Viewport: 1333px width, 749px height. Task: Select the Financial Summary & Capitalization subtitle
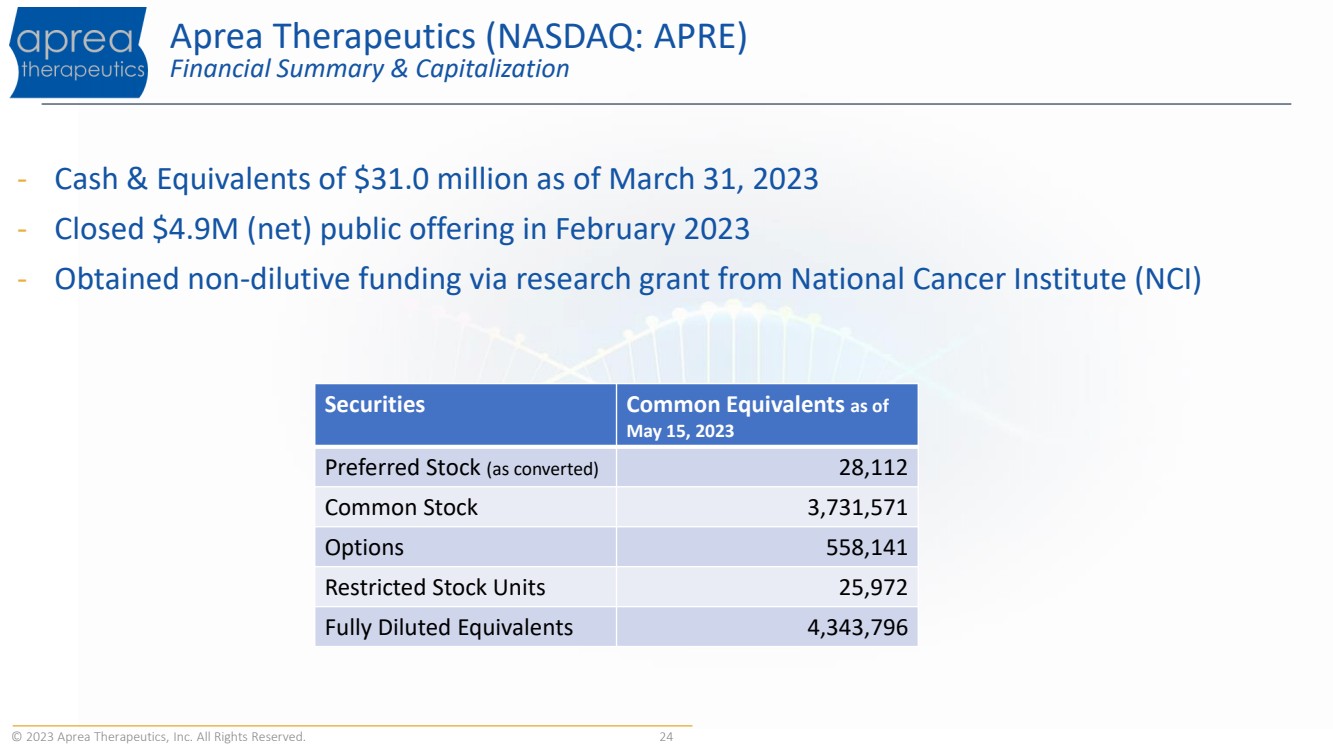tap(370, 69)
